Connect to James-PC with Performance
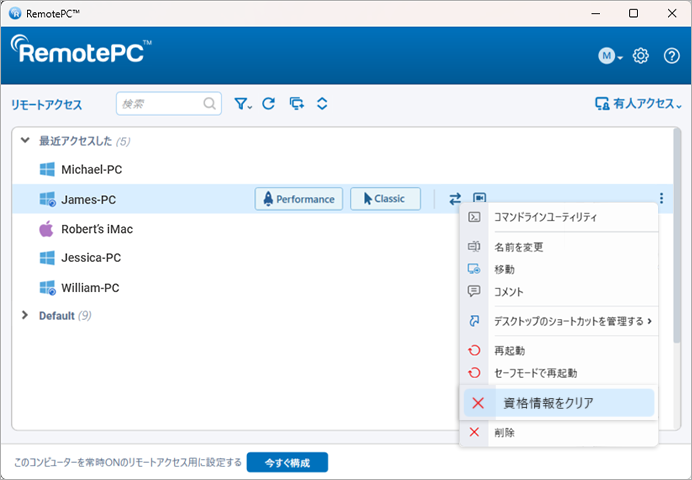Image resolution: width=692 pixels, height=480 pixels. (x=299, y=199)
